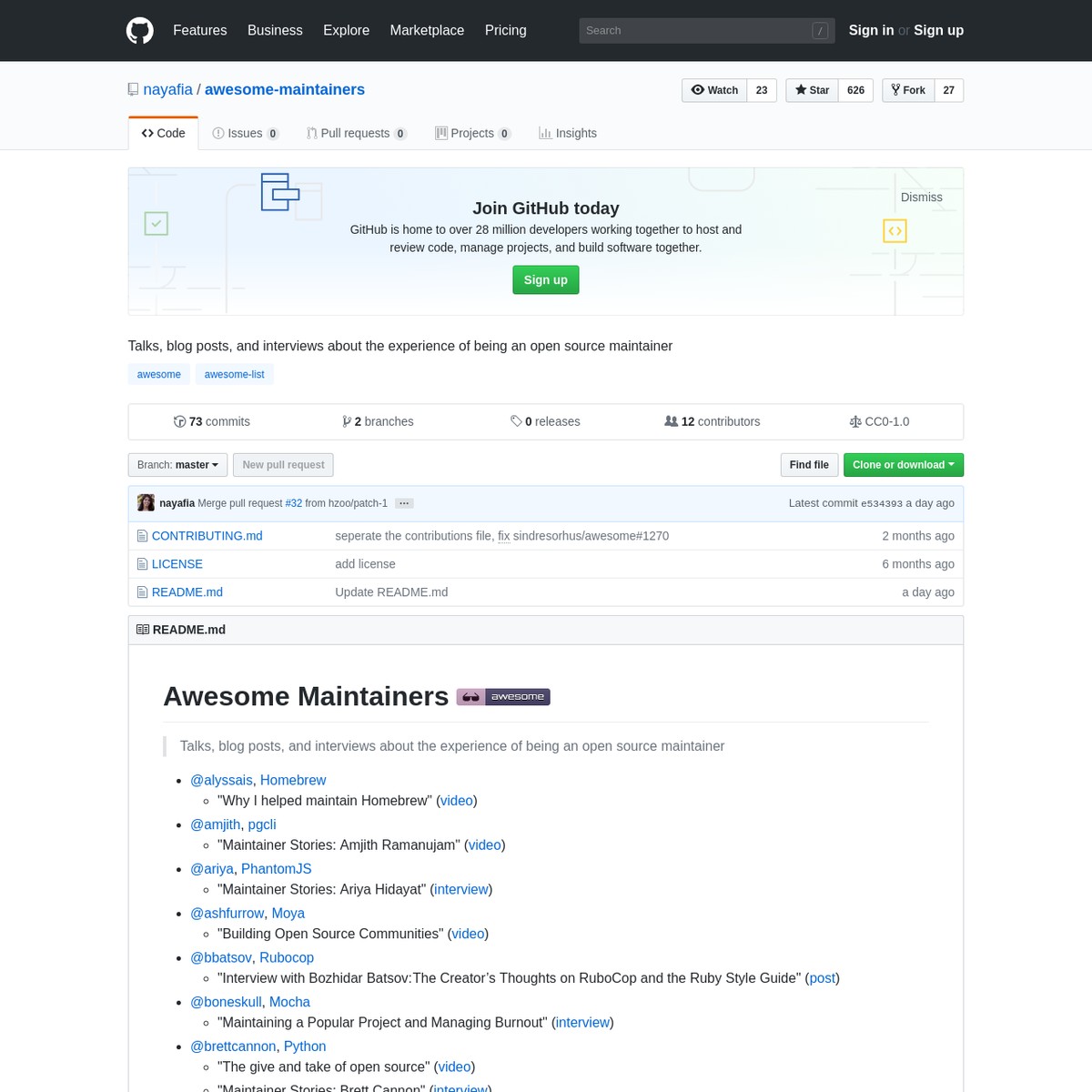The height and width of the screenshot is (1092, 1092).
Task: Click the book icon in README.md header
Action: 143,630
